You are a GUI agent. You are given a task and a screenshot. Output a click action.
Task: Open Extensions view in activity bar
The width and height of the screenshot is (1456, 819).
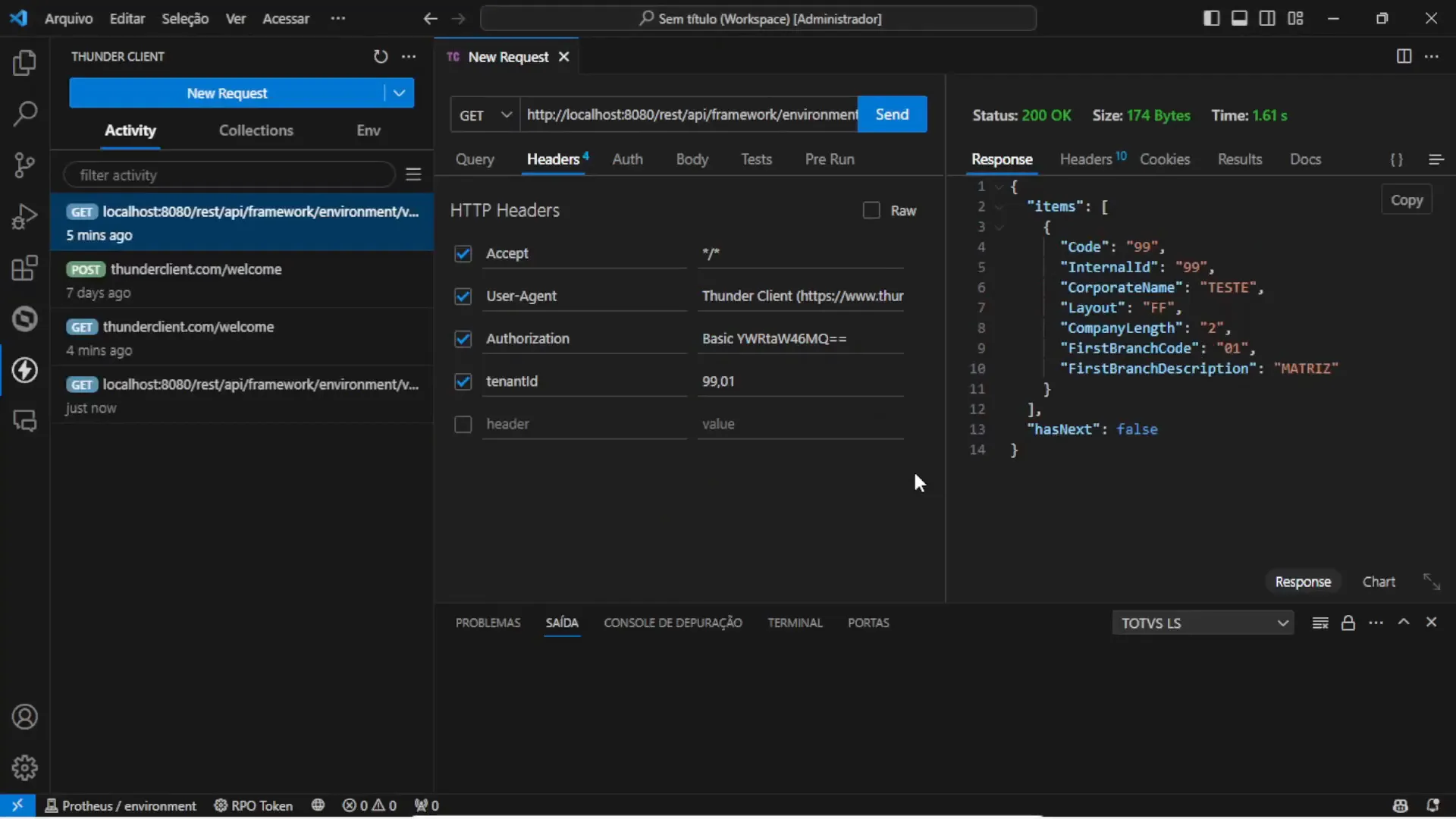(25, 267)
